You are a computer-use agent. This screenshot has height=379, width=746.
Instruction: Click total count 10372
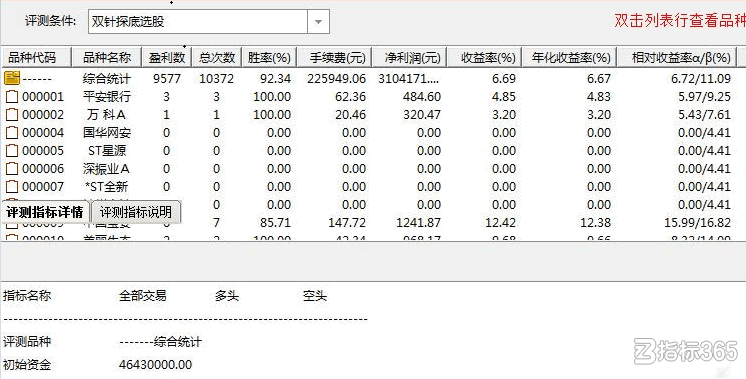[216, 78]
